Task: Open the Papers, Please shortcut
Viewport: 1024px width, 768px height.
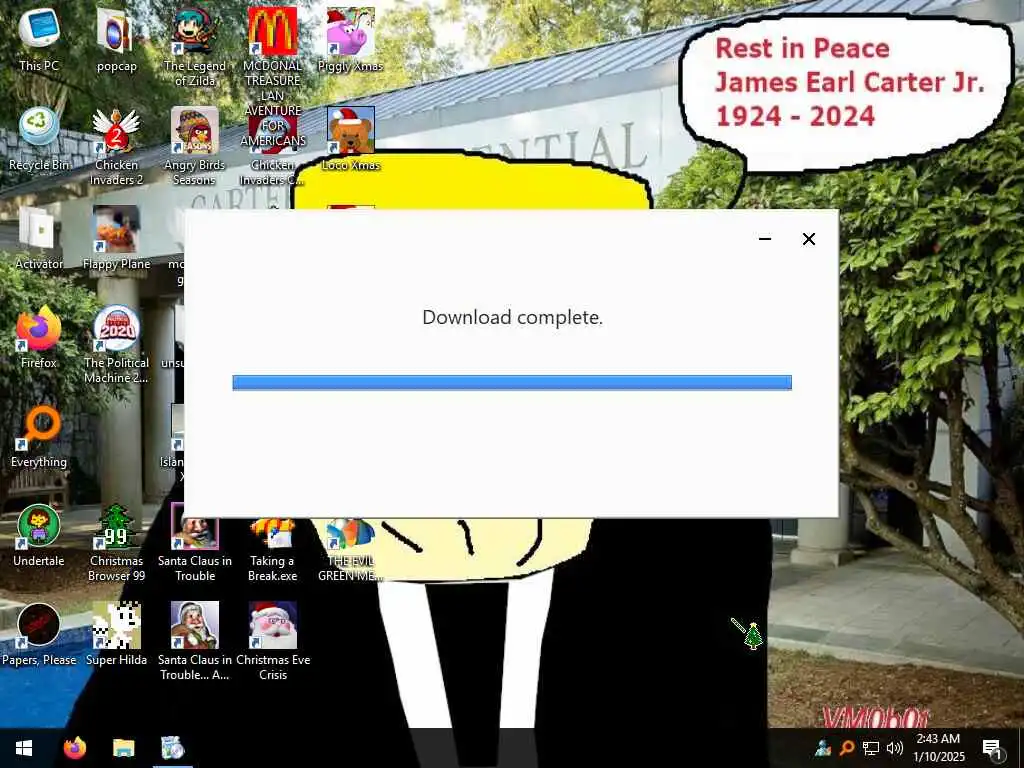Action: pyautogui.click(x=39, y=635)
